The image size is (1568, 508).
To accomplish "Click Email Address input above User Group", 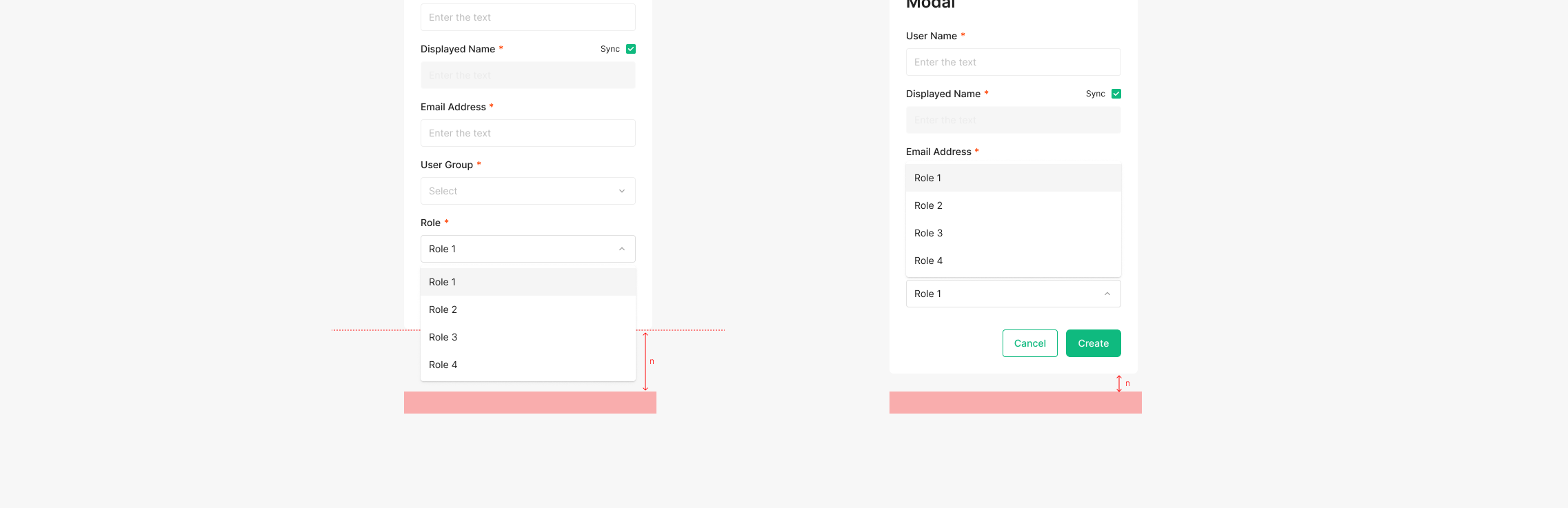I will point(527,133).
